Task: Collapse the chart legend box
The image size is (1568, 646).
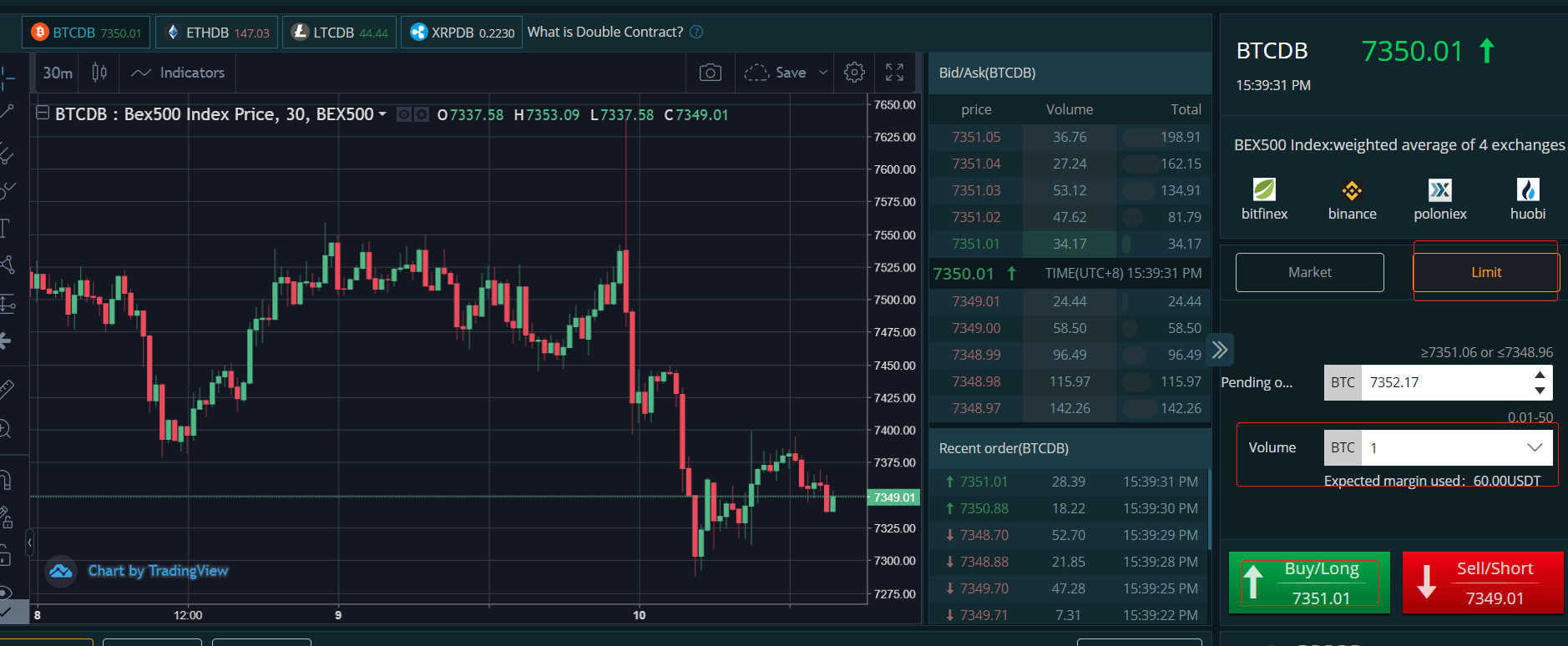Action: tap(43, 113)
